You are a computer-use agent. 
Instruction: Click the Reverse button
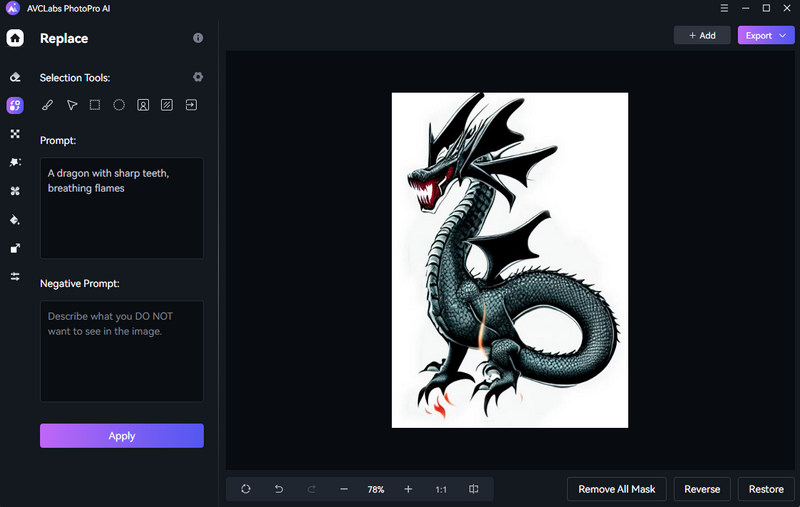(702, 489)
